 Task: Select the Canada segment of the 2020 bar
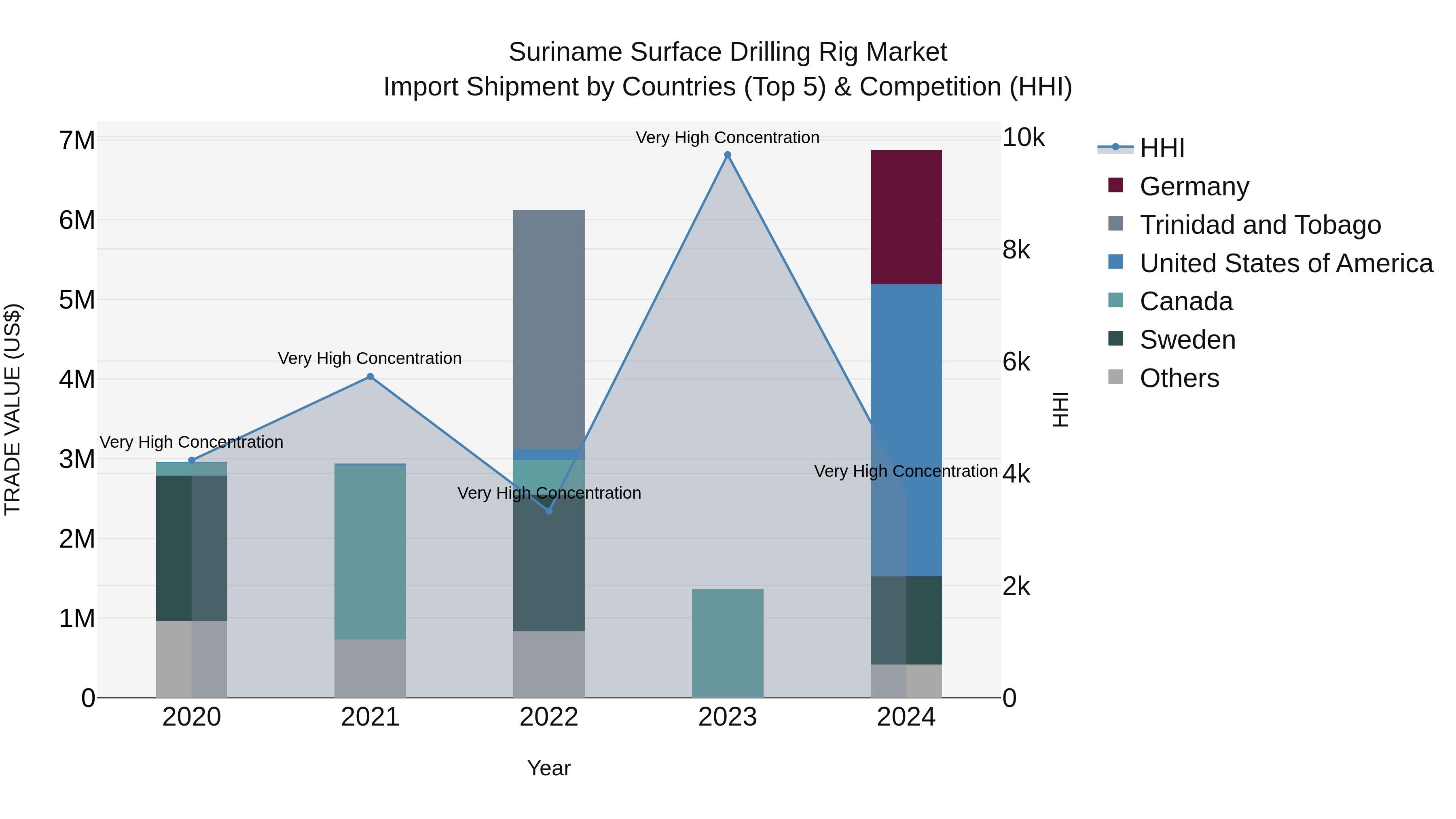[192, 469]
